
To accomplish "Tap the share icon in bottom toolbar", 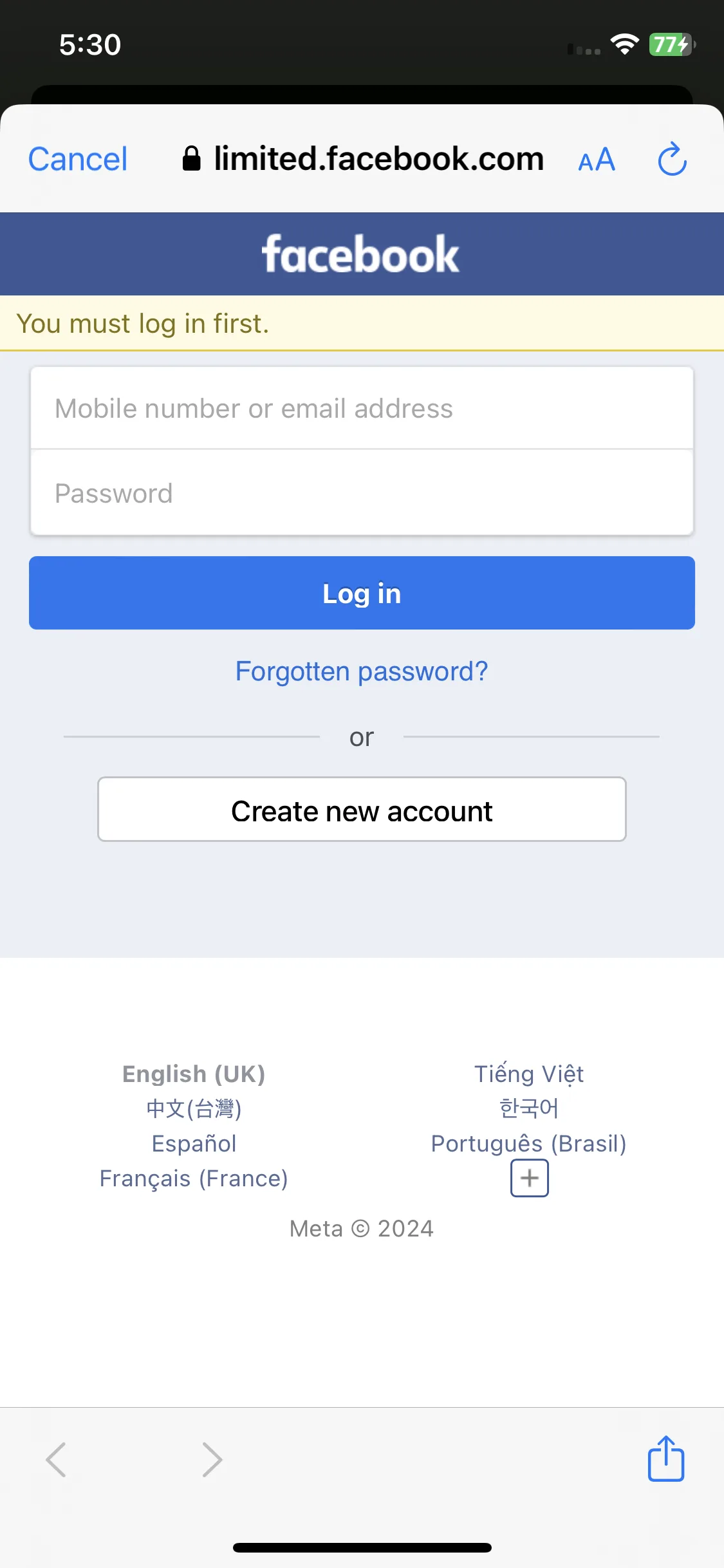I will coord(666,1458).
